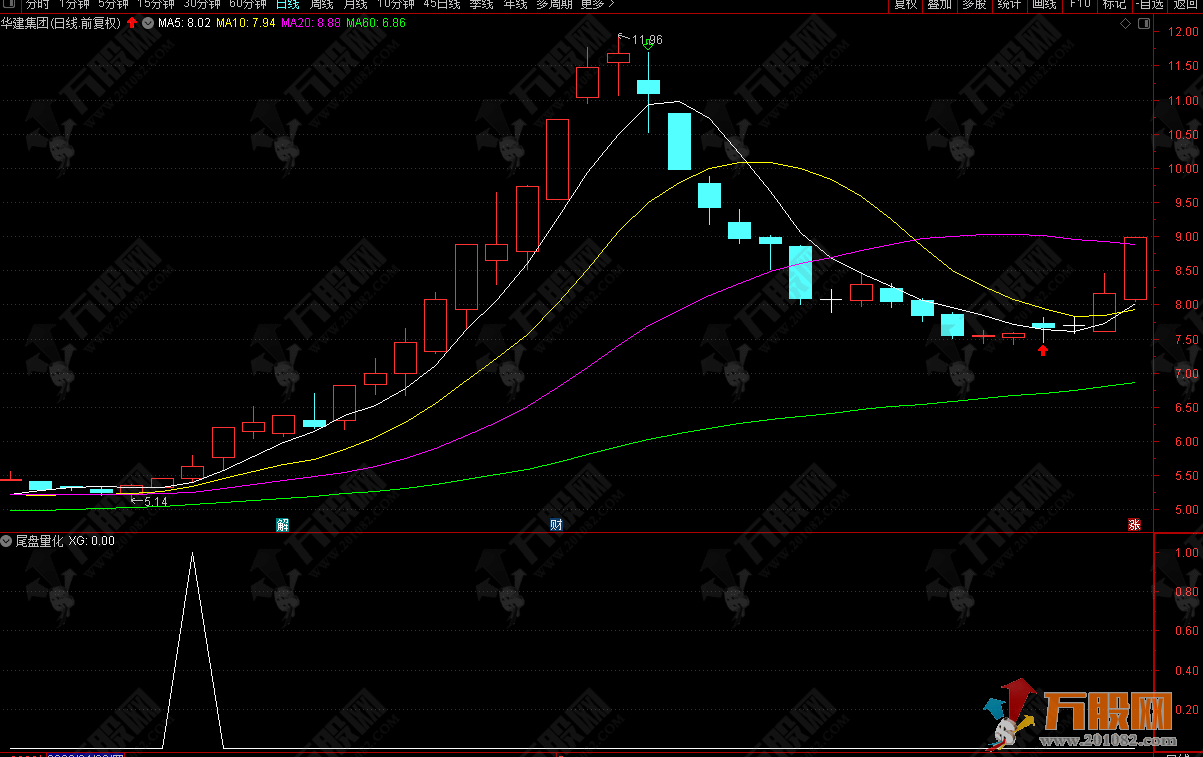Click the red buy arrow below the candle
Screen dimensions: 1203x757
pos(1043,350)
